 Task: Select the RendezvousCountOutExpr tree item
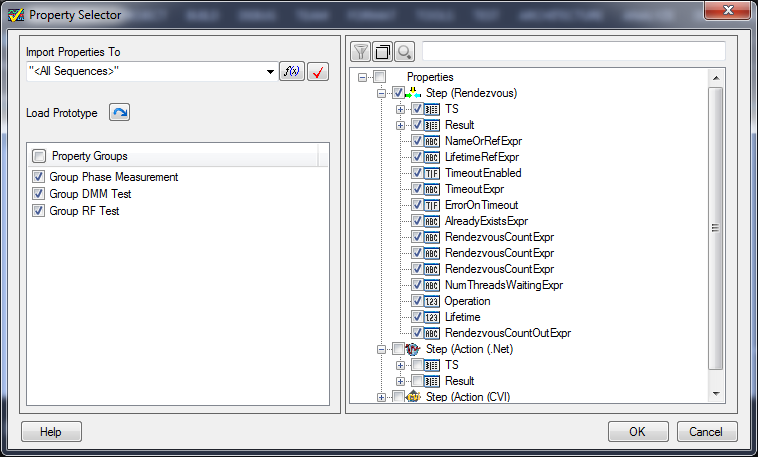(x=507, y=333)
